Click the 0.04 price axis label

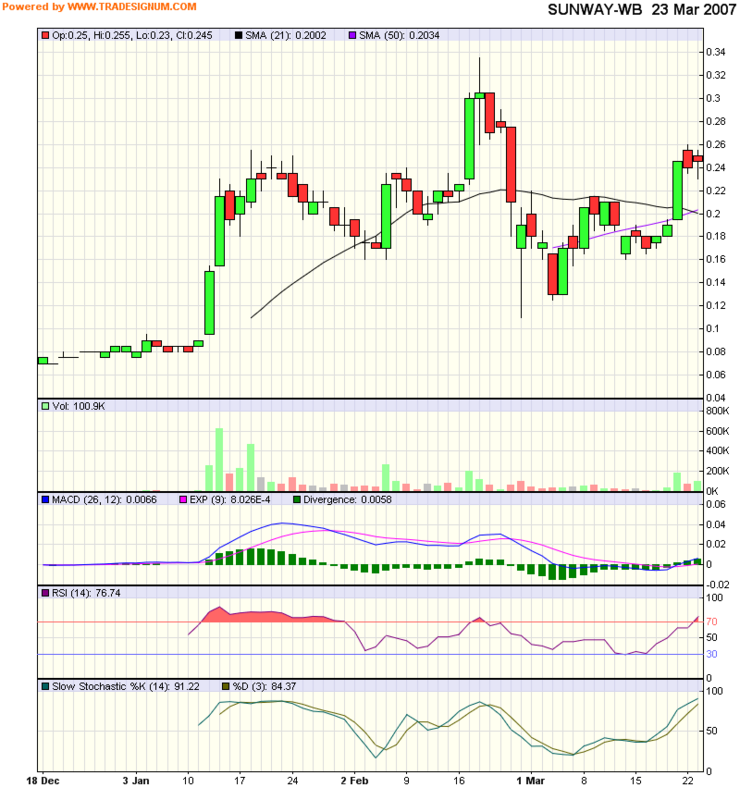click(x=716, y=397)
